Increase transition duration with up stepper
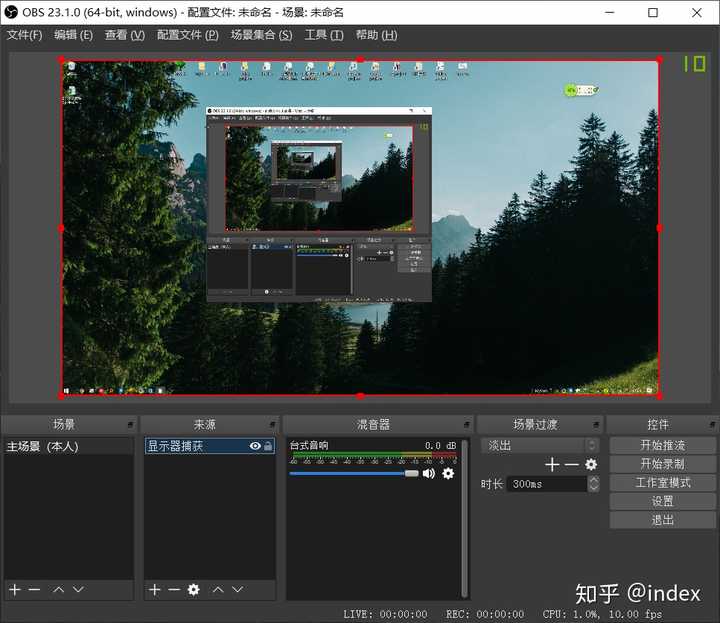Image resolution: width=720 pixels, height=623 pixels. tap(594, 479)
